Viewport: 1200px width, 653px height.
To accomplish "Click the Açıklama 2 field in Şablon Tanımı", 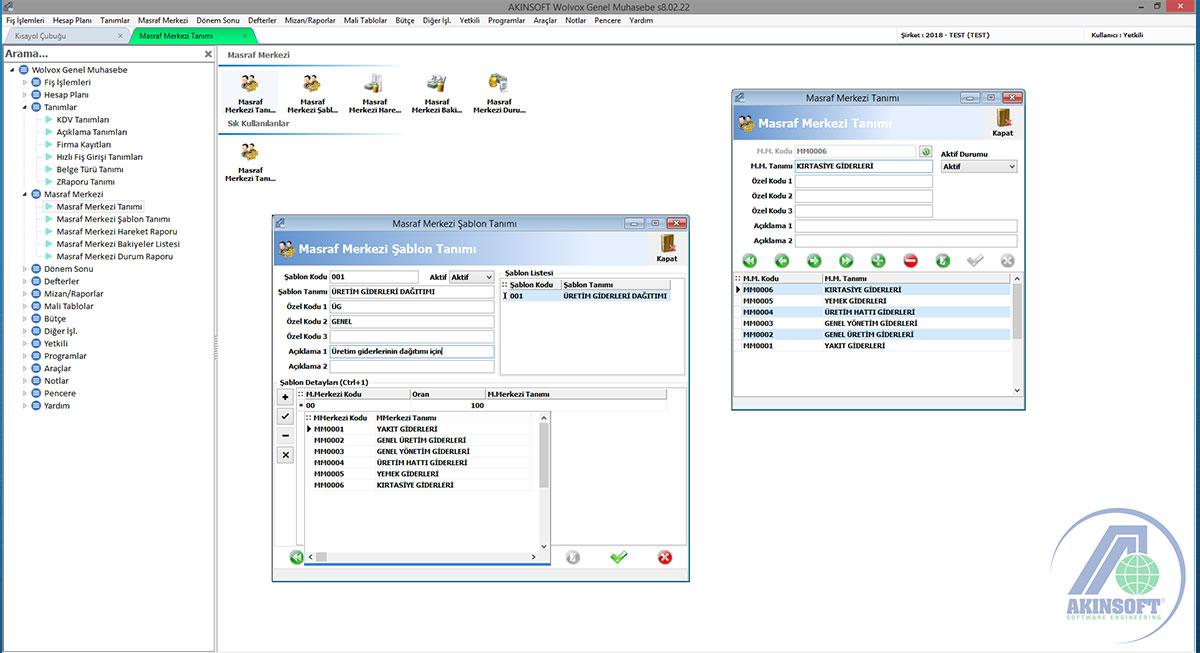I will click(412, 367).
